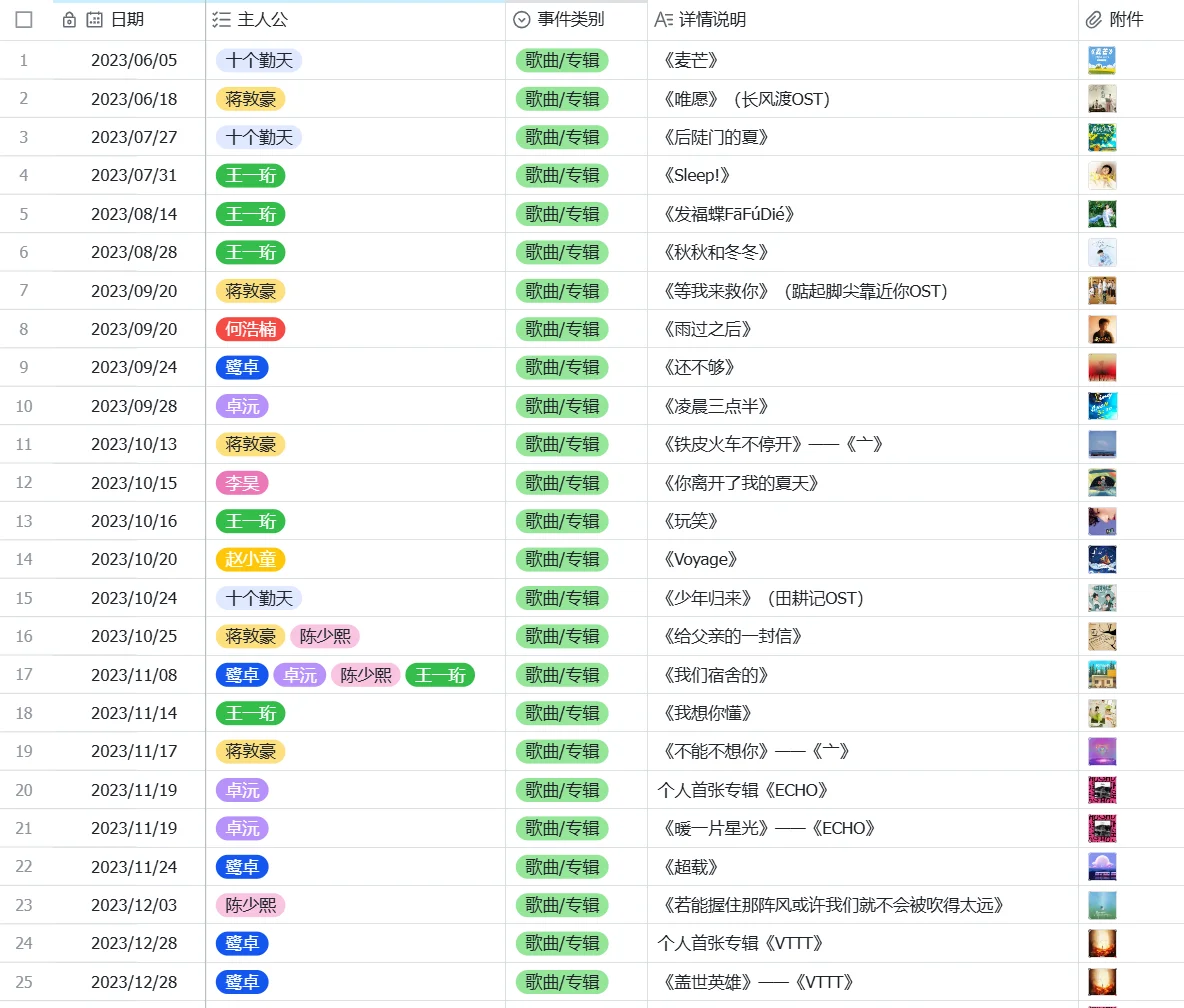
Task: Open attachment thumbnail for 《超载》
Action: click(x=1102, y=867)
